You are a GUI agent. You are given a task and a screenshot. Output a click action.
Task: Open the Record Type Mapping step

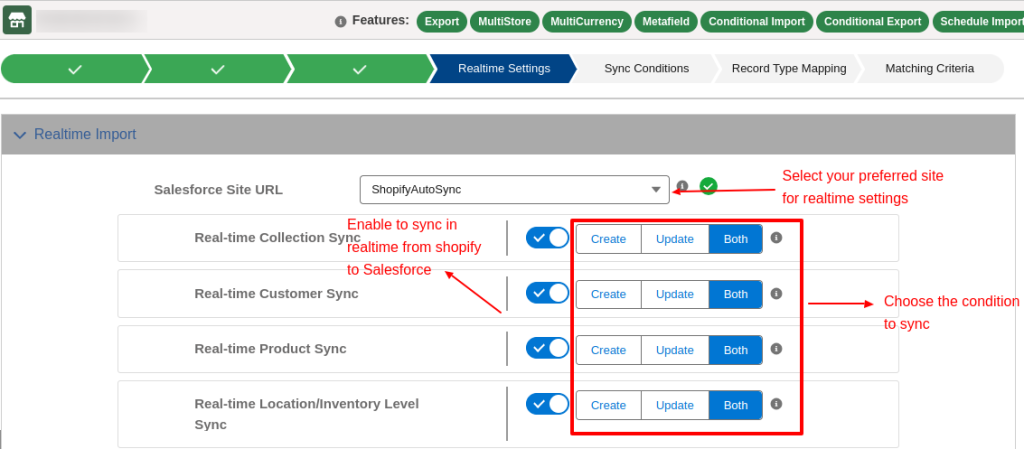(788, 69)
